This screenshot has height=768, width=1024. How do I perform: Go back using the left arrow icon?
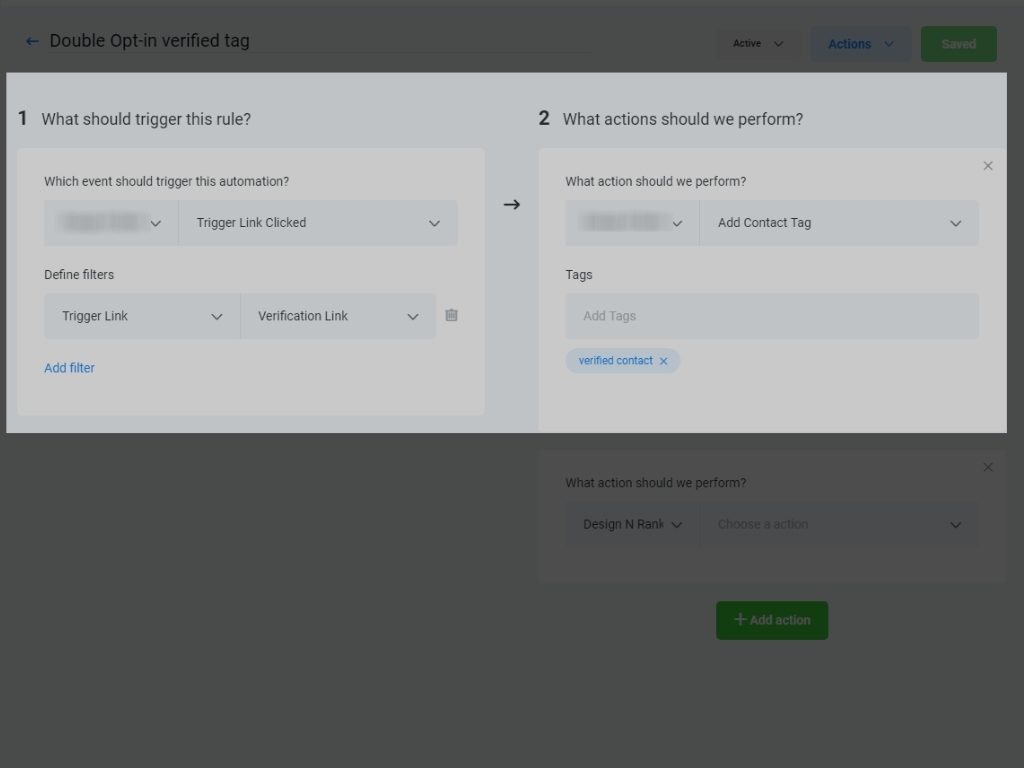[31, 42]
